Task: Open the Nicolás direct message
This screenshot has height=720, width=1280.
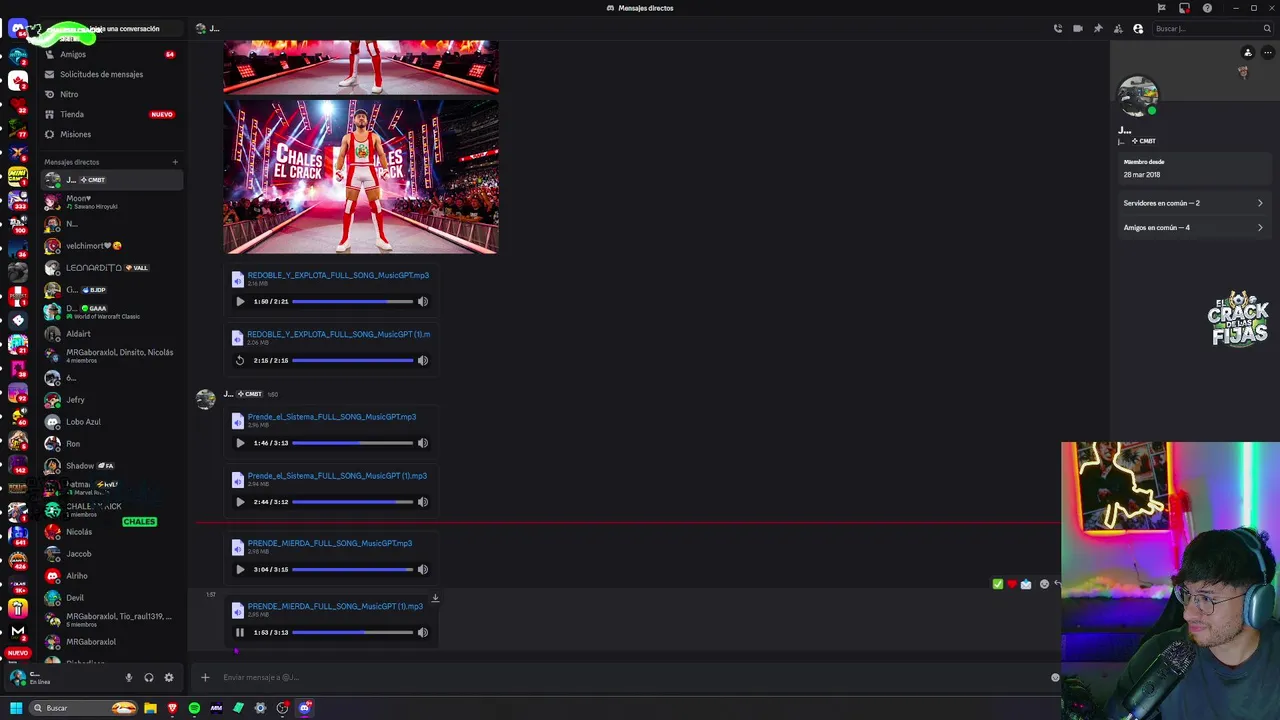Action: pyautogui.click(x=110, y=532)
